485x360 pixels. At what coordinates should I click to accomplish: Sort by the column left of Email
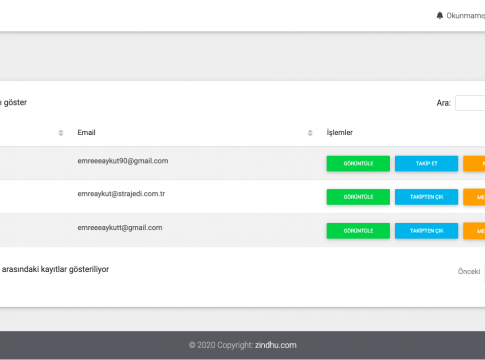click(x=61, y=133)
